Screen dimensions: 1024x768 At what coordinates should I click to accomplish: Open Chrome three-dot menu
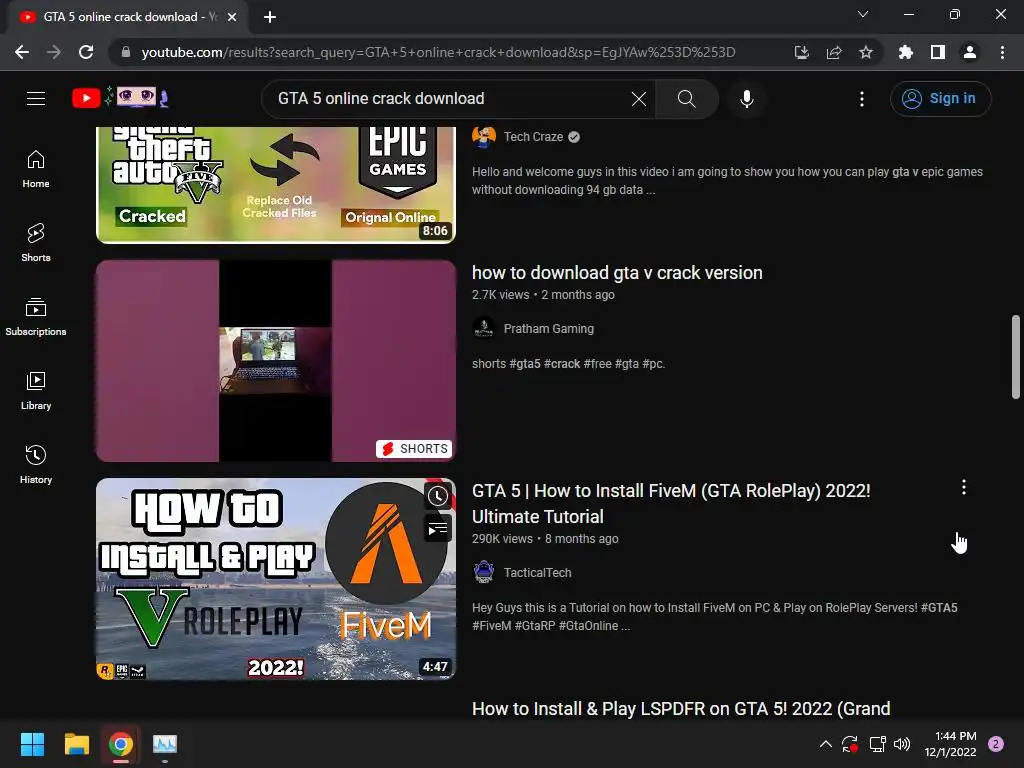1002,52
